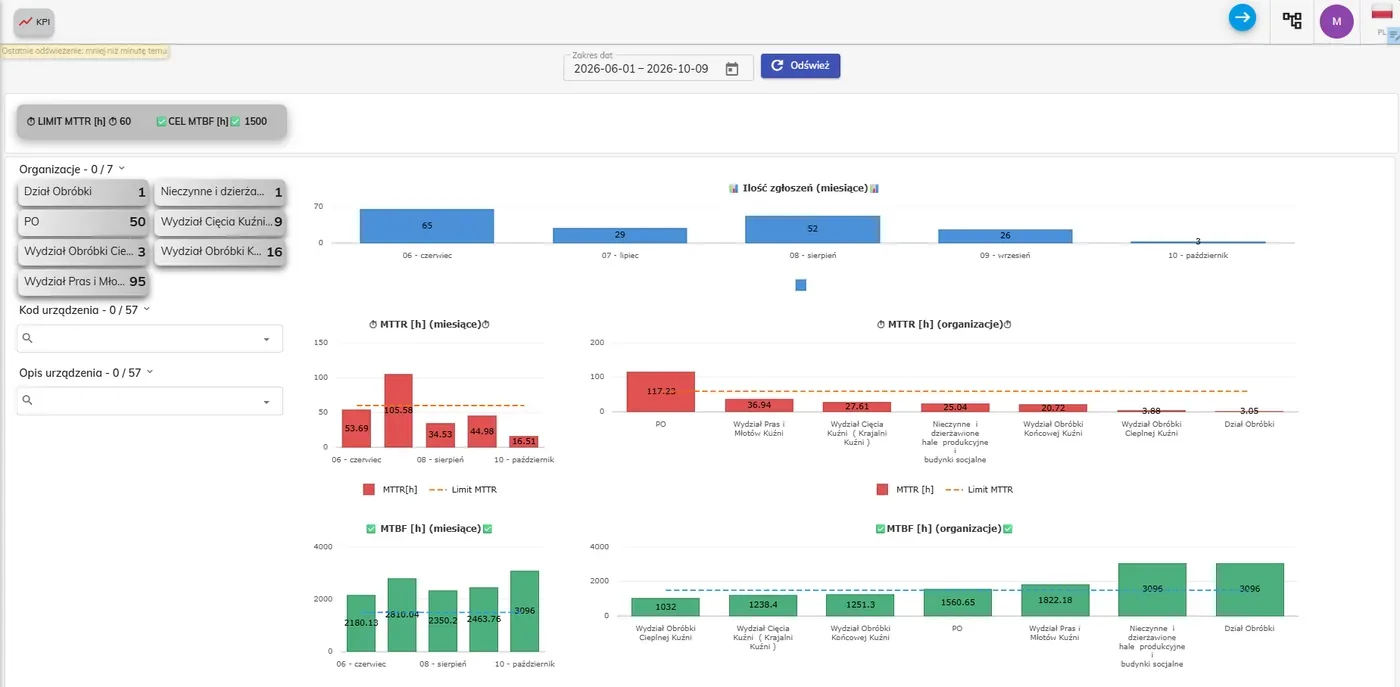
Task: Click the 53.69 MTTR monthly bar
Action: click(356, 428)
